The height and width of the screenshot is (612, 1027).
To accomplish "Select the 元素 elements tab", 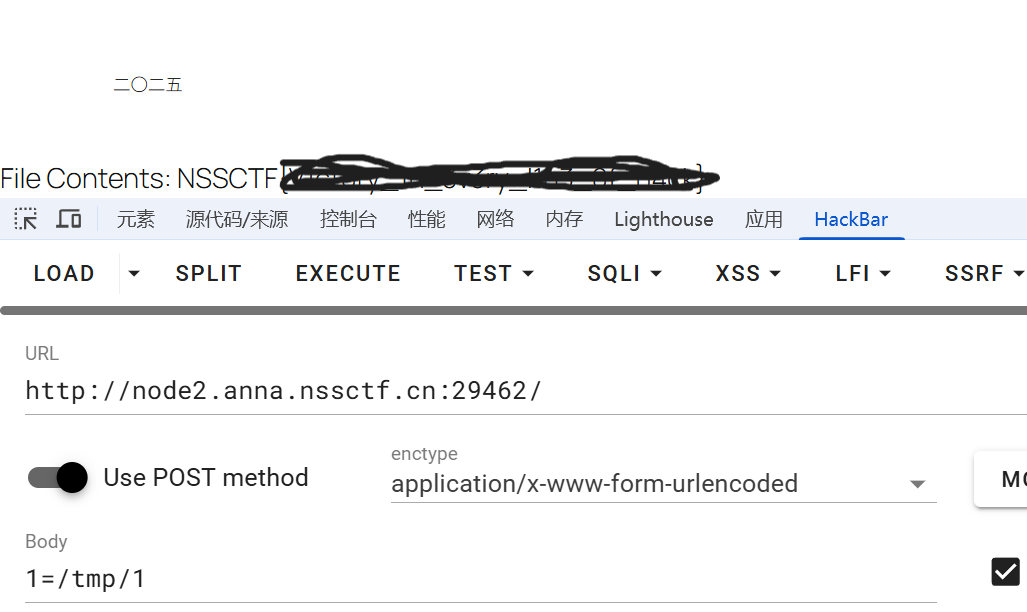I will tap(136, 219).
